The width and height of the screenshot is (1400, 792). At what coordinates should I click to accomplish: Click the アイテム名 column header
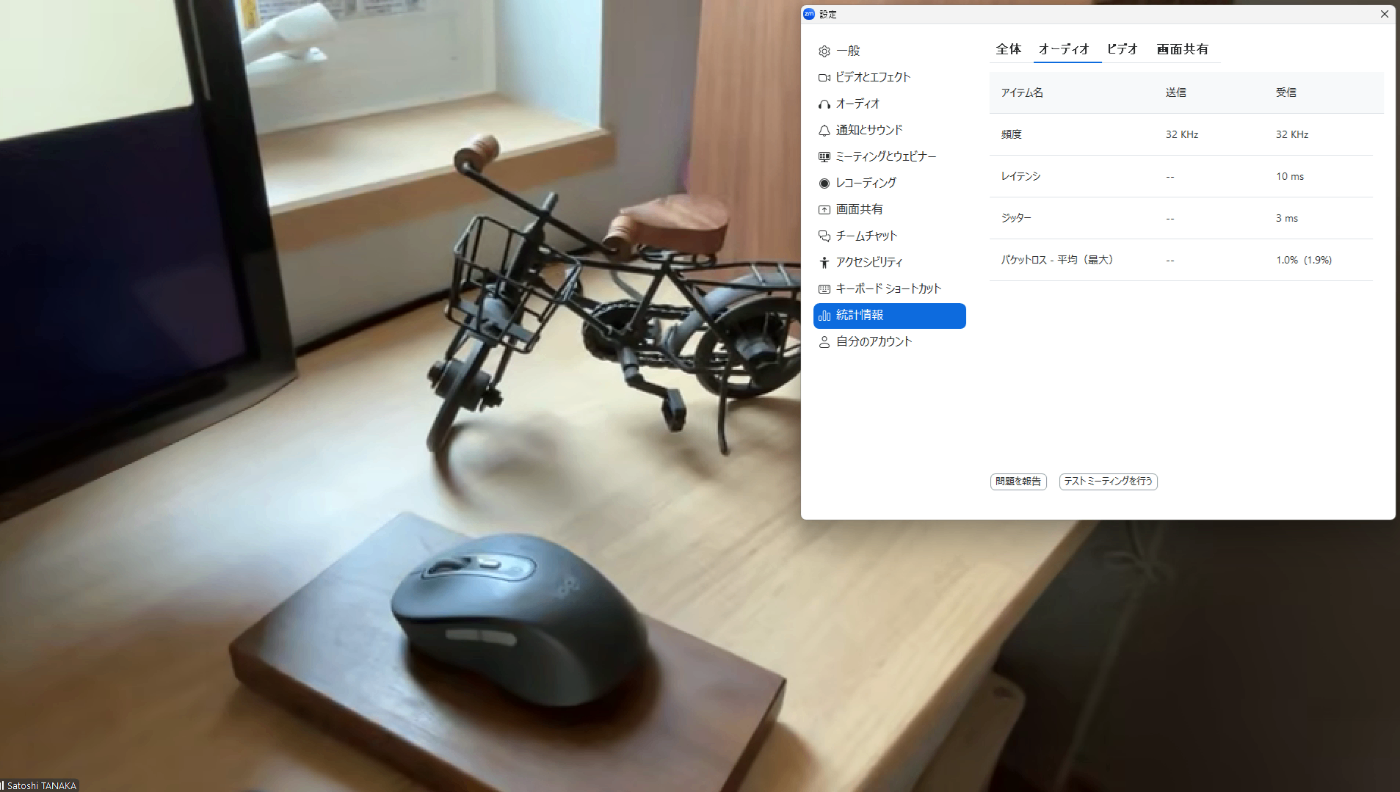click(1022, 93)
